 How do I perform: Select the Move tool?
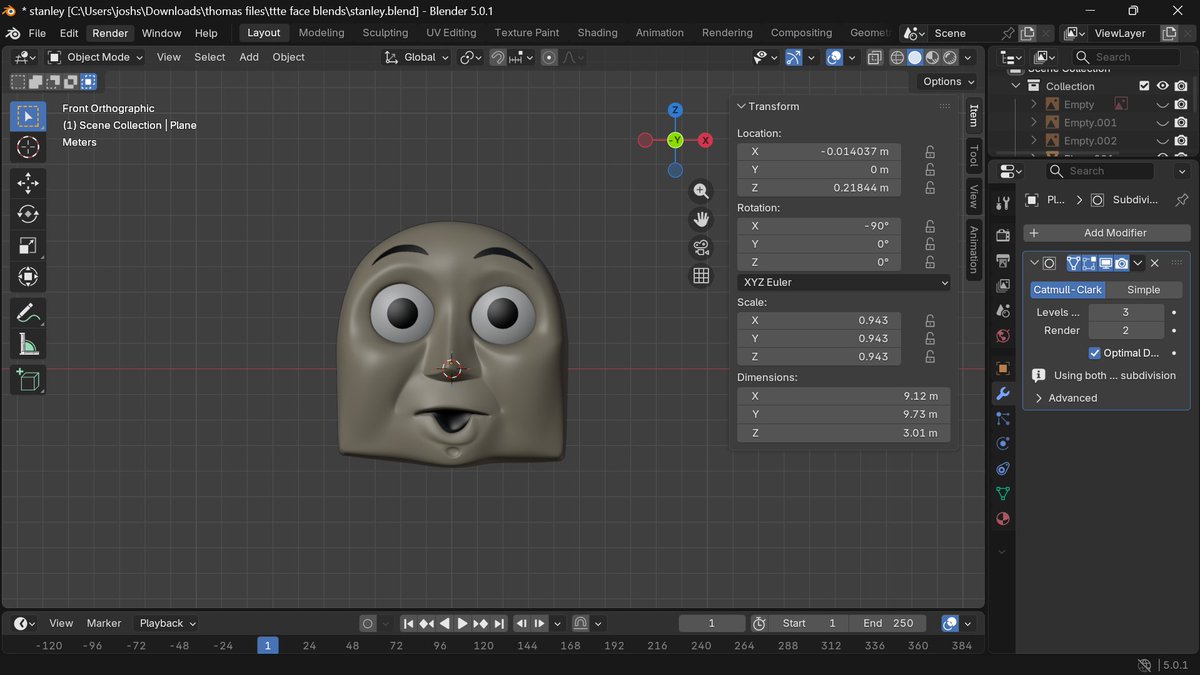click(28, 182)
